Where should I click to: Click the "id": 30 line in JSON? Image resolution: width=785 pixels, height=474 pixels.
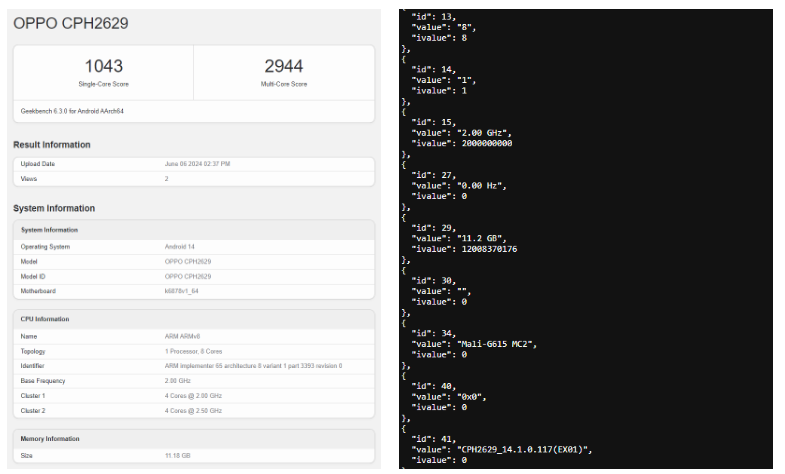434,281
